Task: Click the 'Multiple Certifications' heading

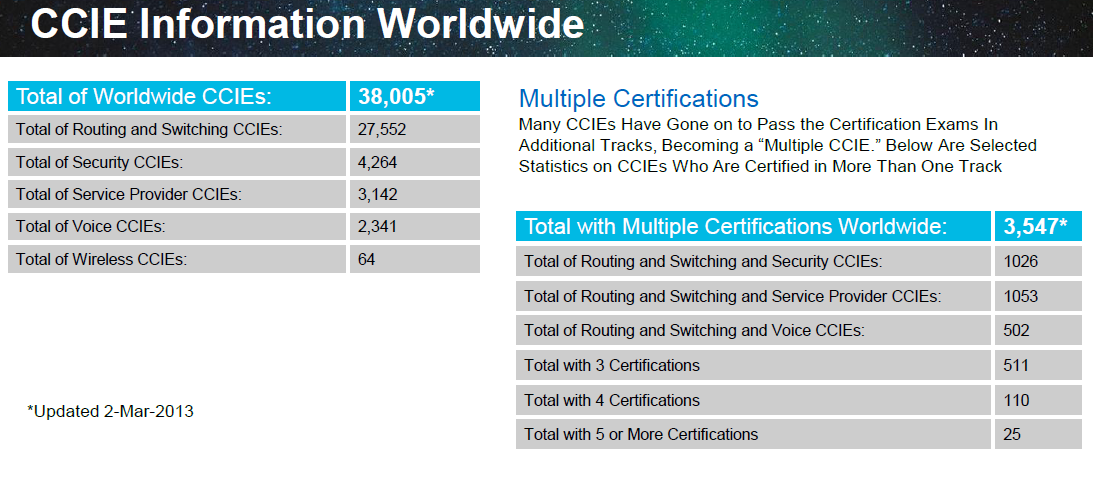Action: point(638,99)
